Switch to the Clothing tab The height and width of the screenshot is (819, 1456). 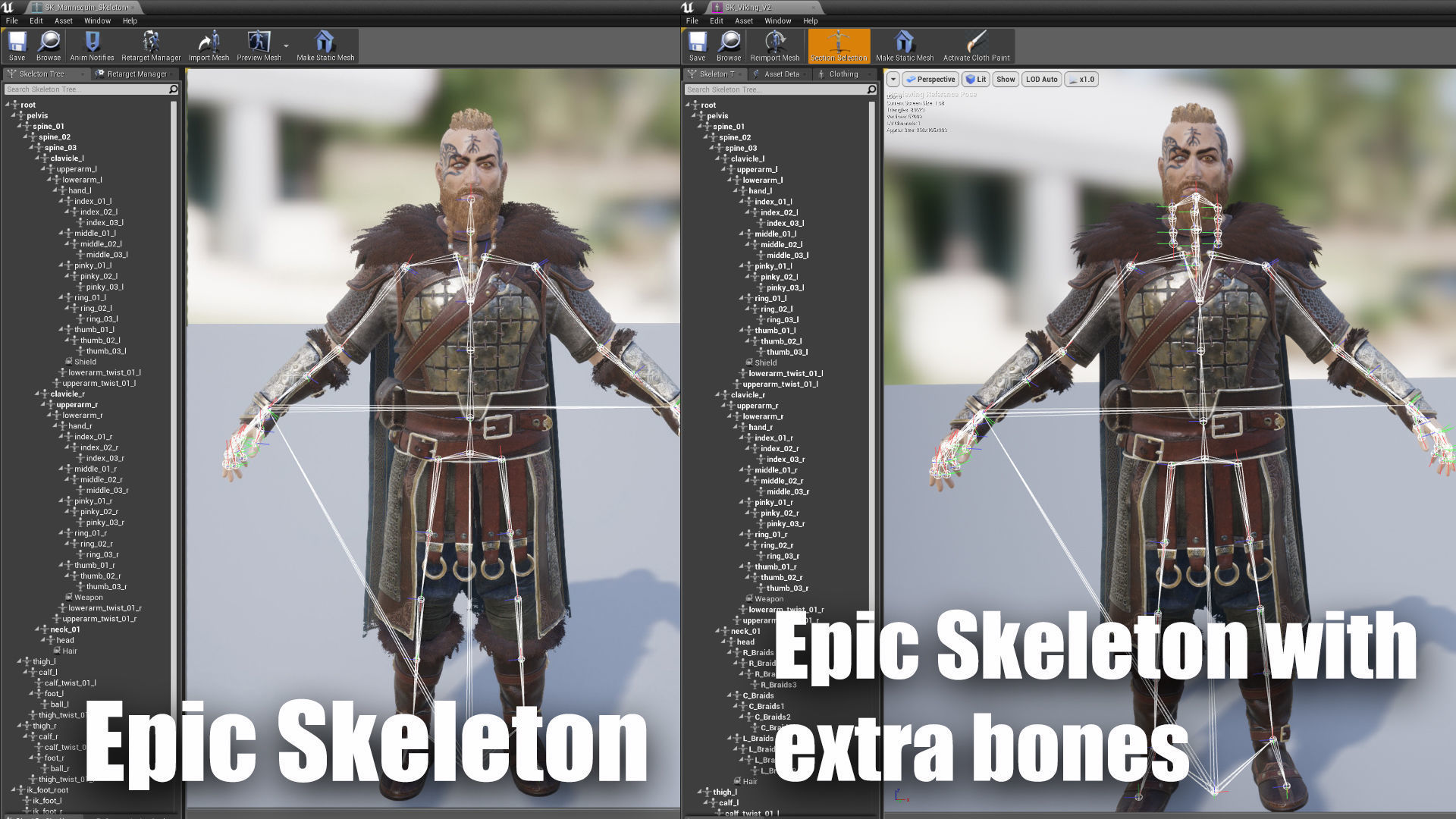(x=843, y=74)
